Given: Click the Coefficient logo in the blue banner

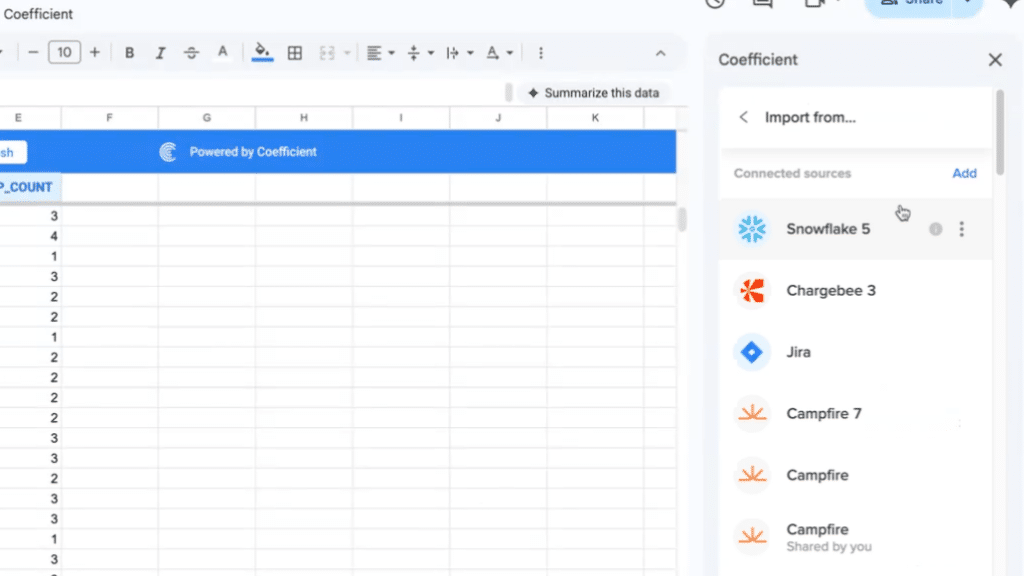Looking at the screenshot, I should (168, 152).
